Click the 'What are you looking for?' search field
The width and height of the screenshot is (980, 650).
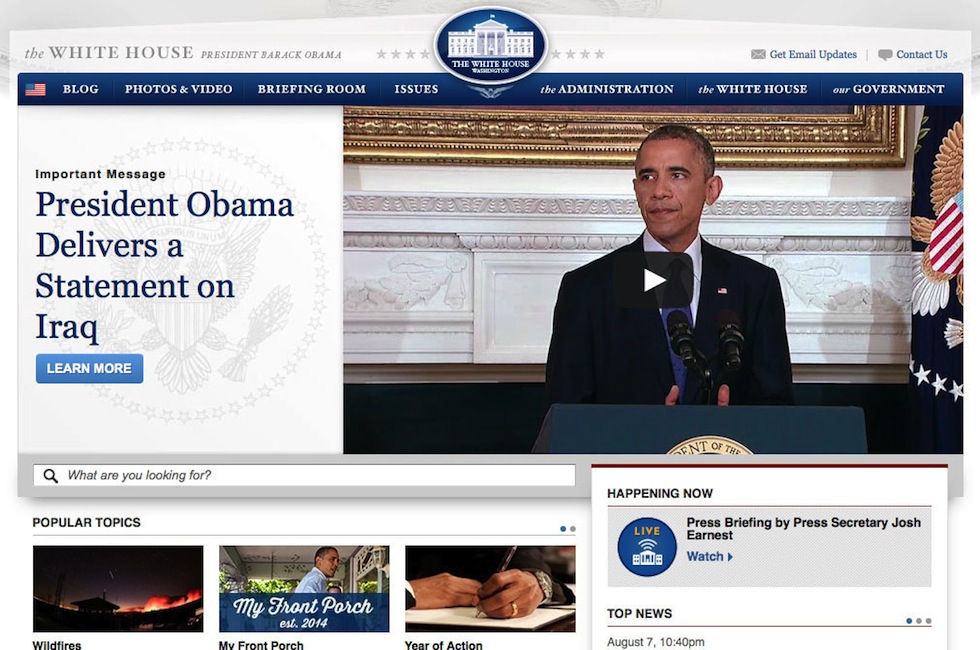tap(304, 475)
